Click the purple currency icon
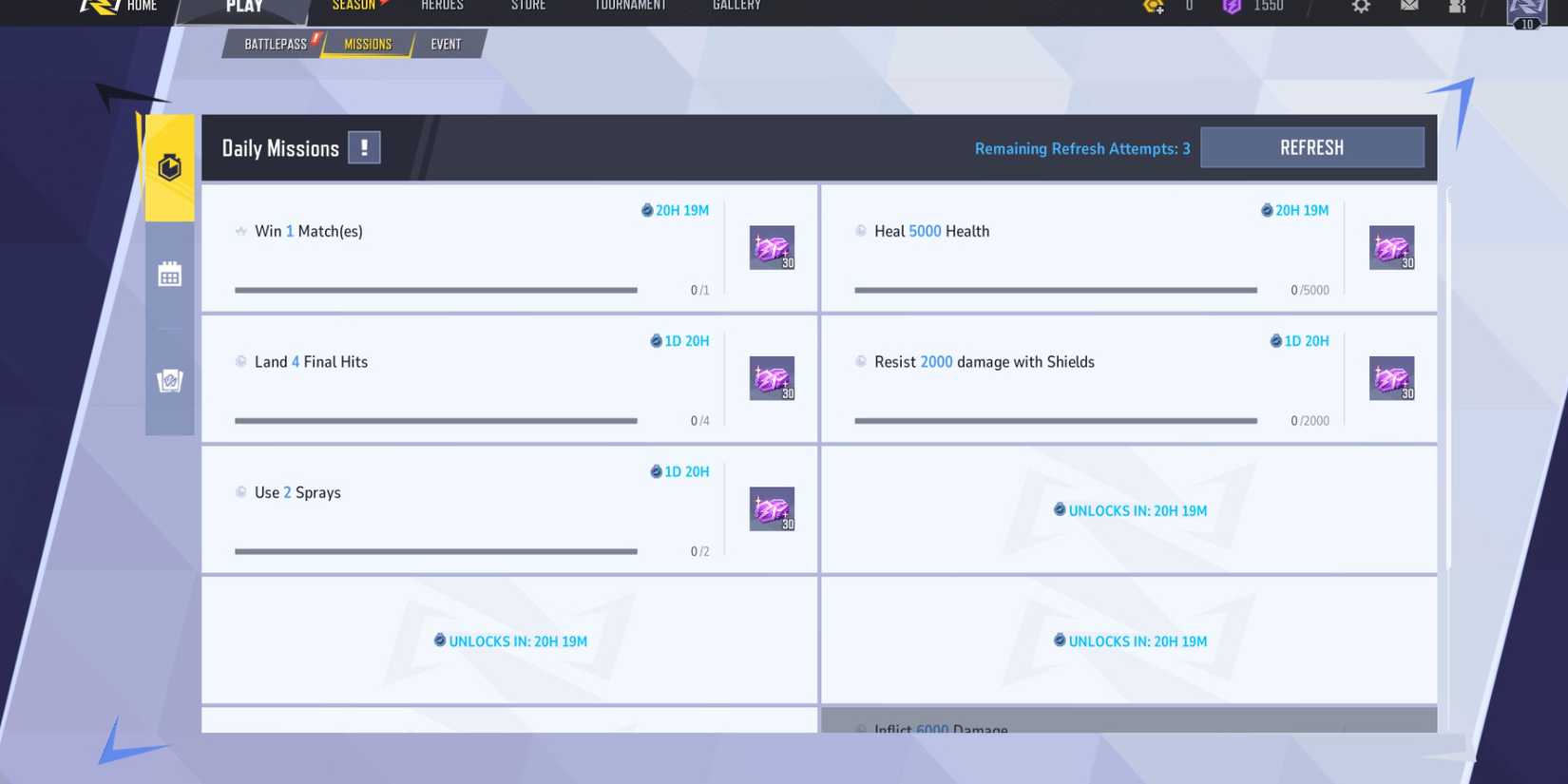 coord(1232,7)
